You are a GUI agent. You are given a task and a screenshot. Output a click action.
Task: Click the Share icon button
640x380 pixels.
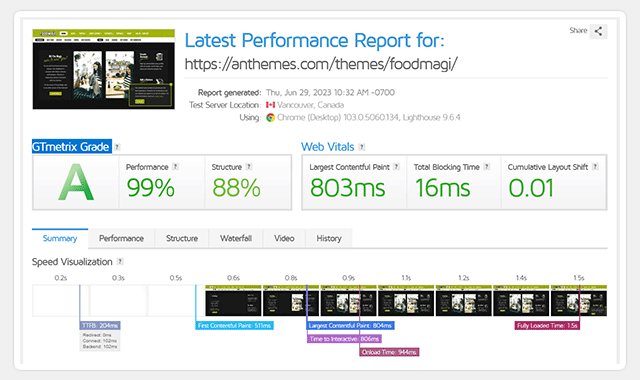point(598,31)
